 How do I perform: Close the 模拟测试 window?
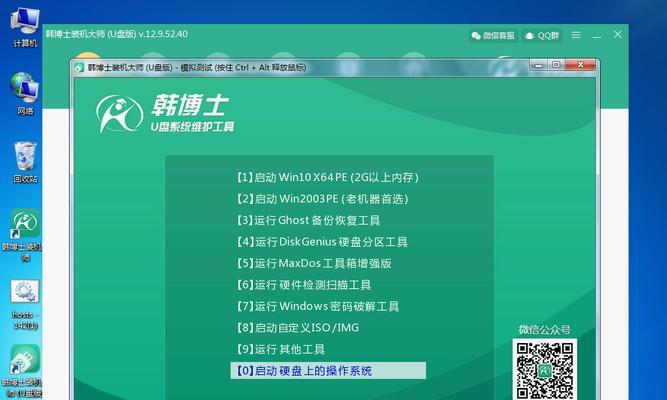point(580,65)
